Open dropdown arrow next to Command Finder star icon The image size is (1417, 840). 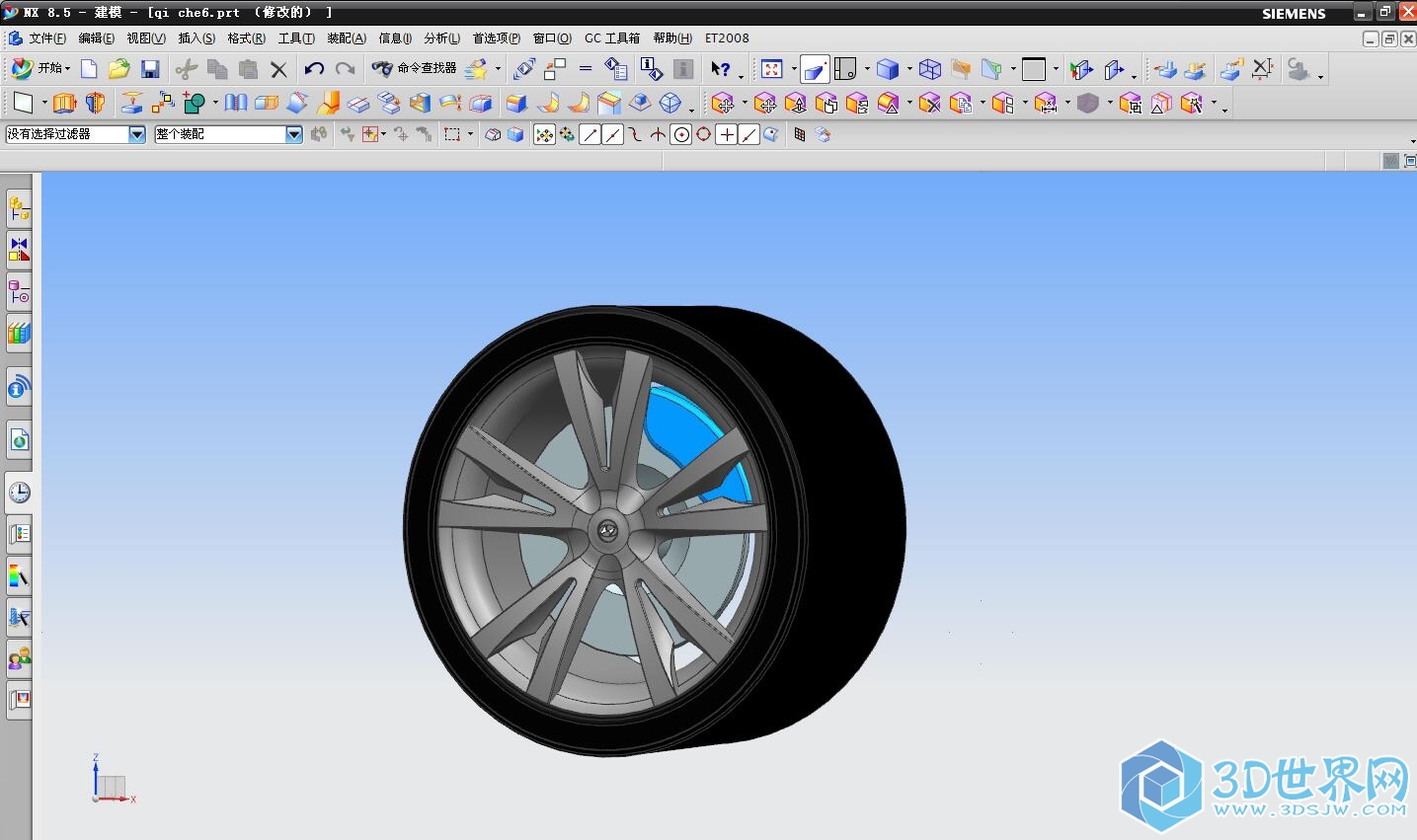click(x=498, y=69)
